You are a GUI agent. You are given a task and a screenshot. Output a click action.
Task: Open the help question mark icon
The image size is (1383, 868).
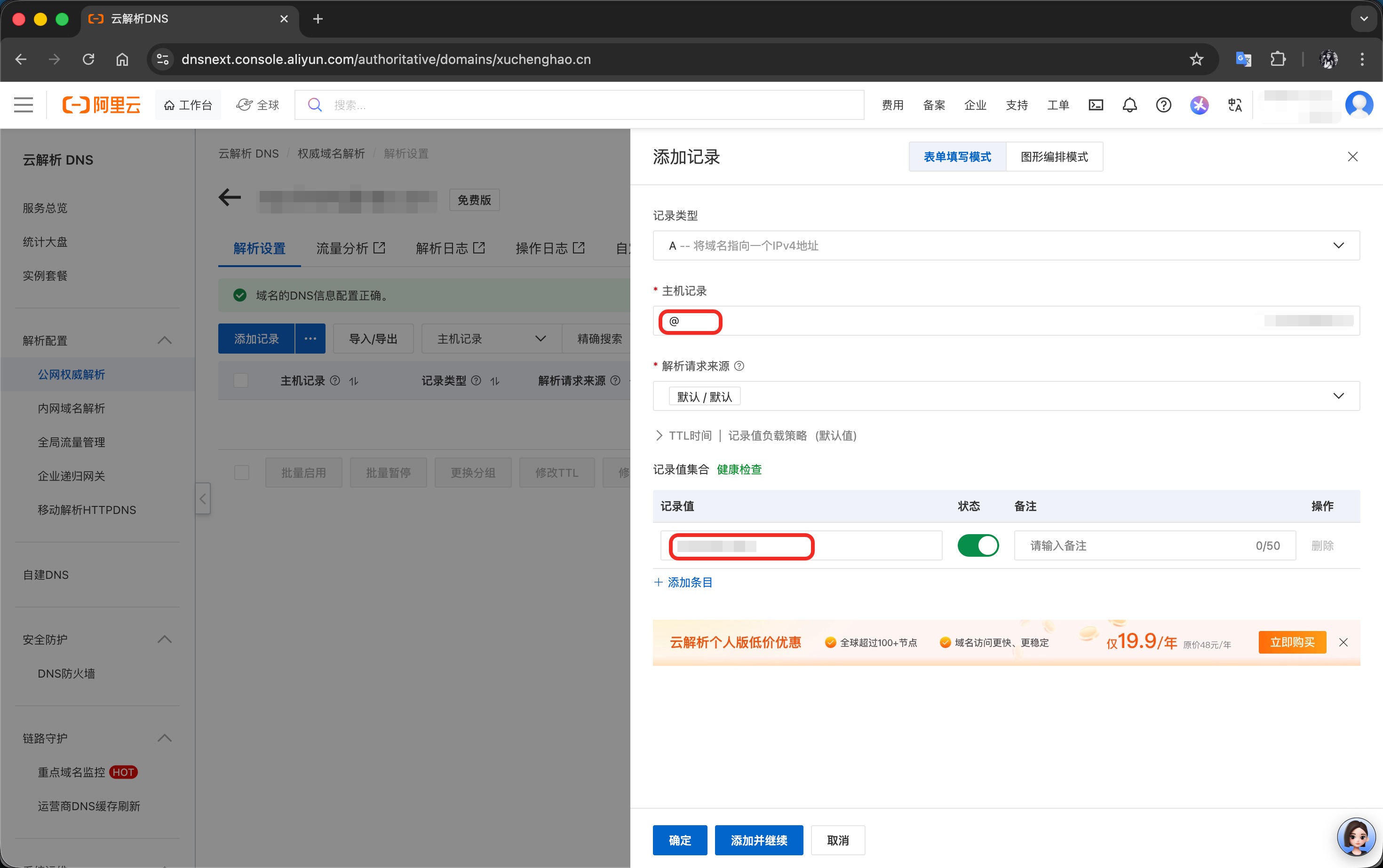tap(1163, 105)
